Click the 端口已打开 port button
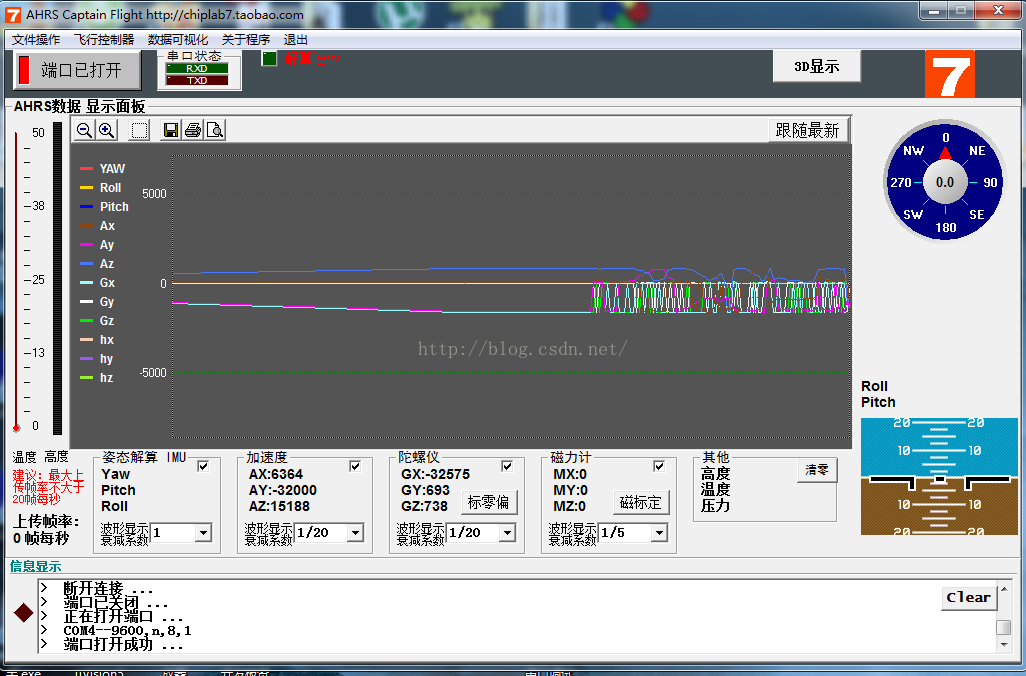 (77, 70)
